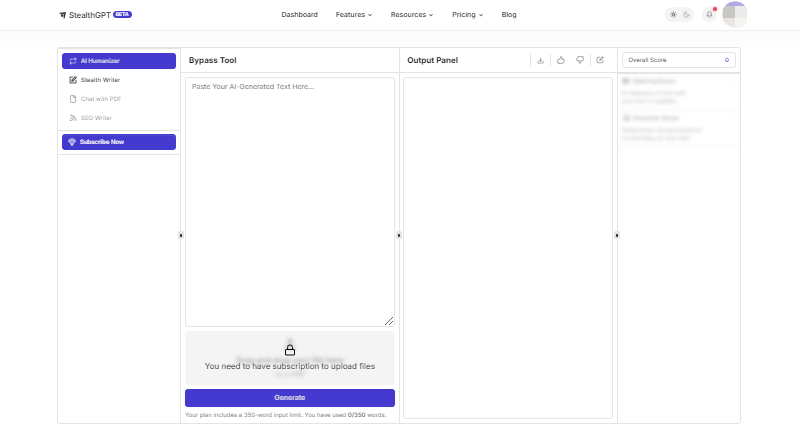The height and width of the screenshot is (426, 800).
Task: Expand the Features dropdown menu
Action: pyautogui.click(x=354, y=15)
